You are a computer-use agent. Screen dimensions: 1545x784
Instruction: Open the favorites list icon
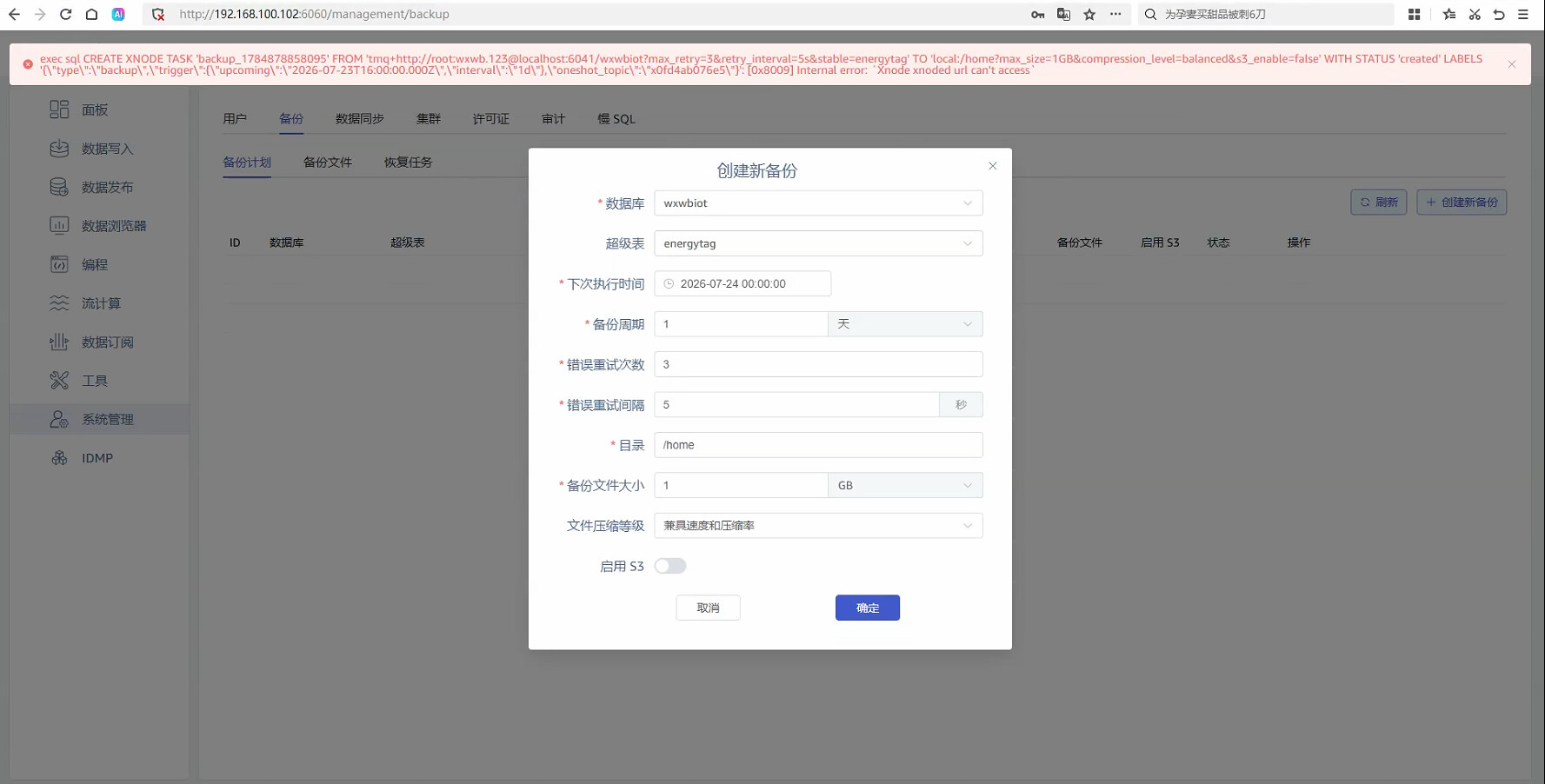pos(1449,14)
